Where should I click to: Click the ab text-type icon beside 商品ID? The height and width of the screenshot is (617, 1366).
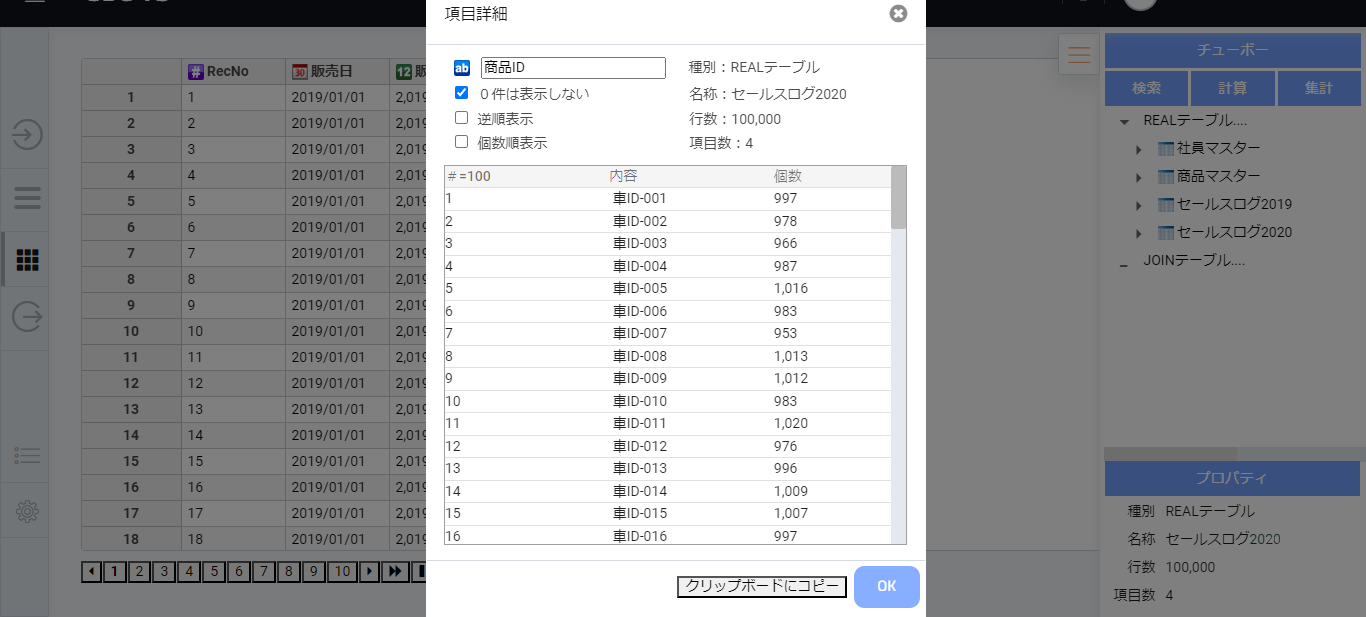click(x=462, y=67)
